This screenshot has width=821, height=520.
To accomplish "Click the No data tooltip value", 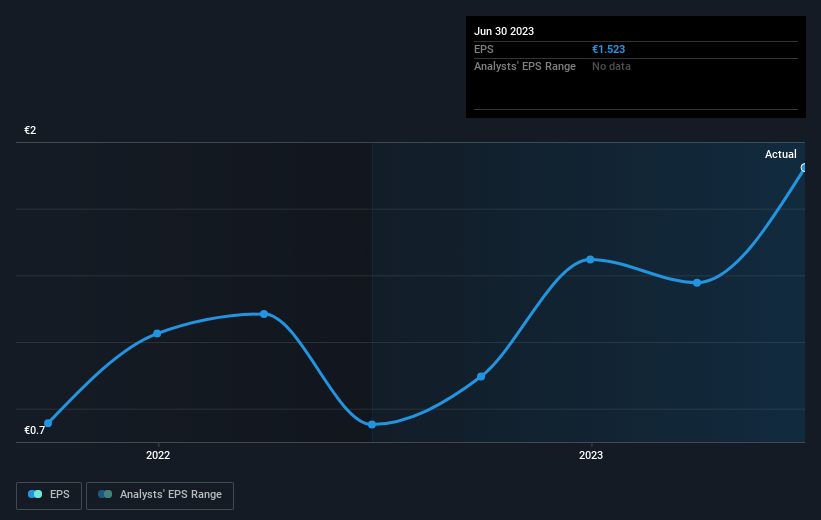I will point(611,67).
